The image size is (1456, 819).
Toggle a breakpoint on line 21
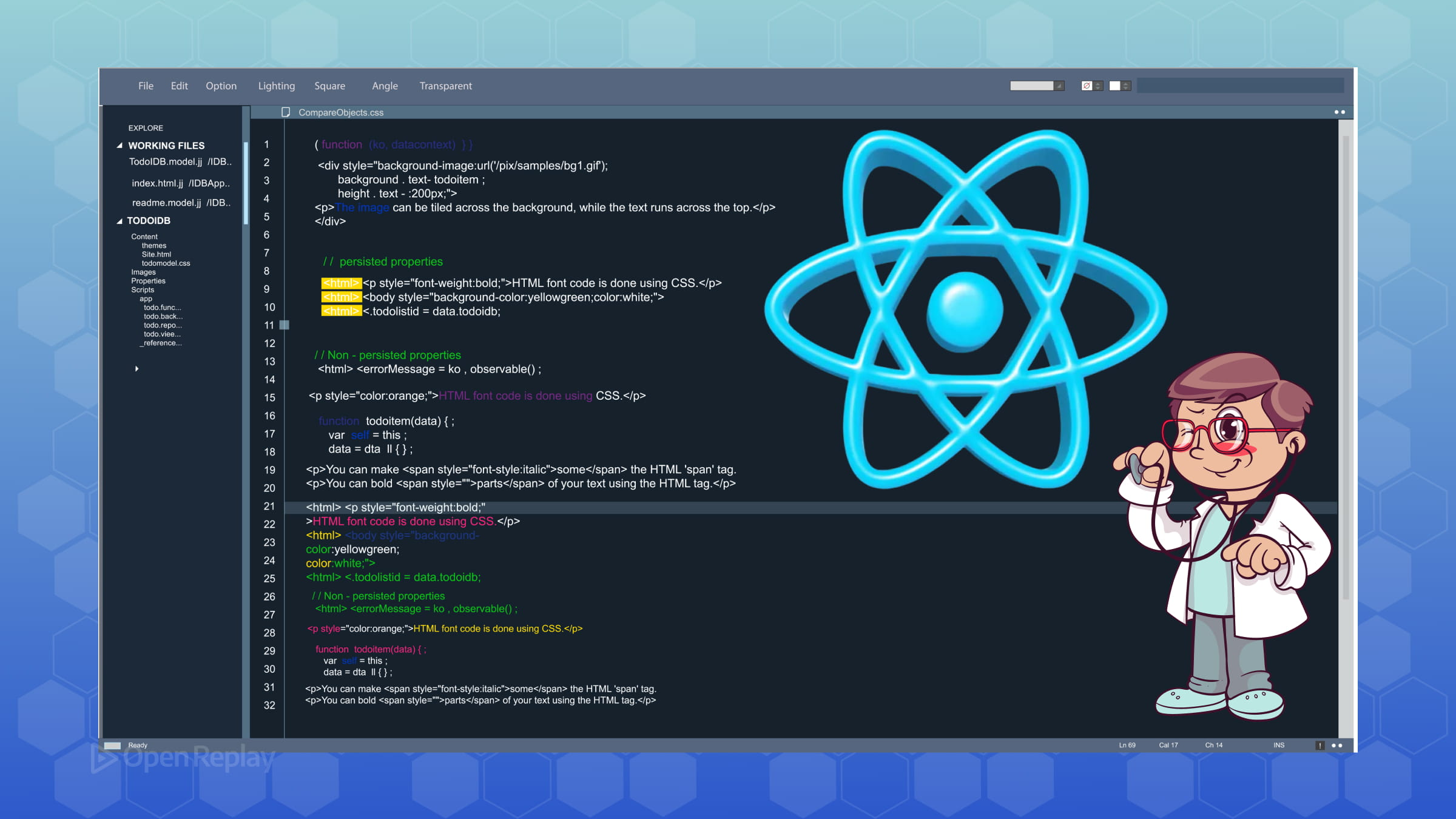[x=283, y=507]
